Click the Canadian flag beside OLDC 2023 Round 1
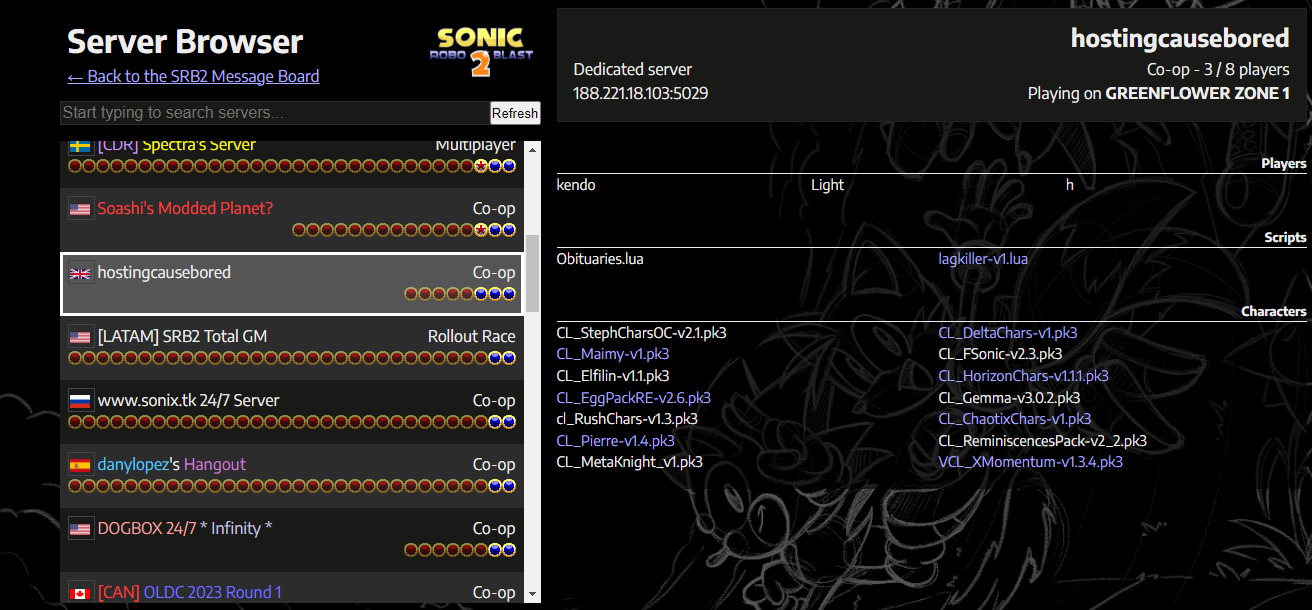Image resolution: width=1312 pixels, height=610 pixels. 81,593
